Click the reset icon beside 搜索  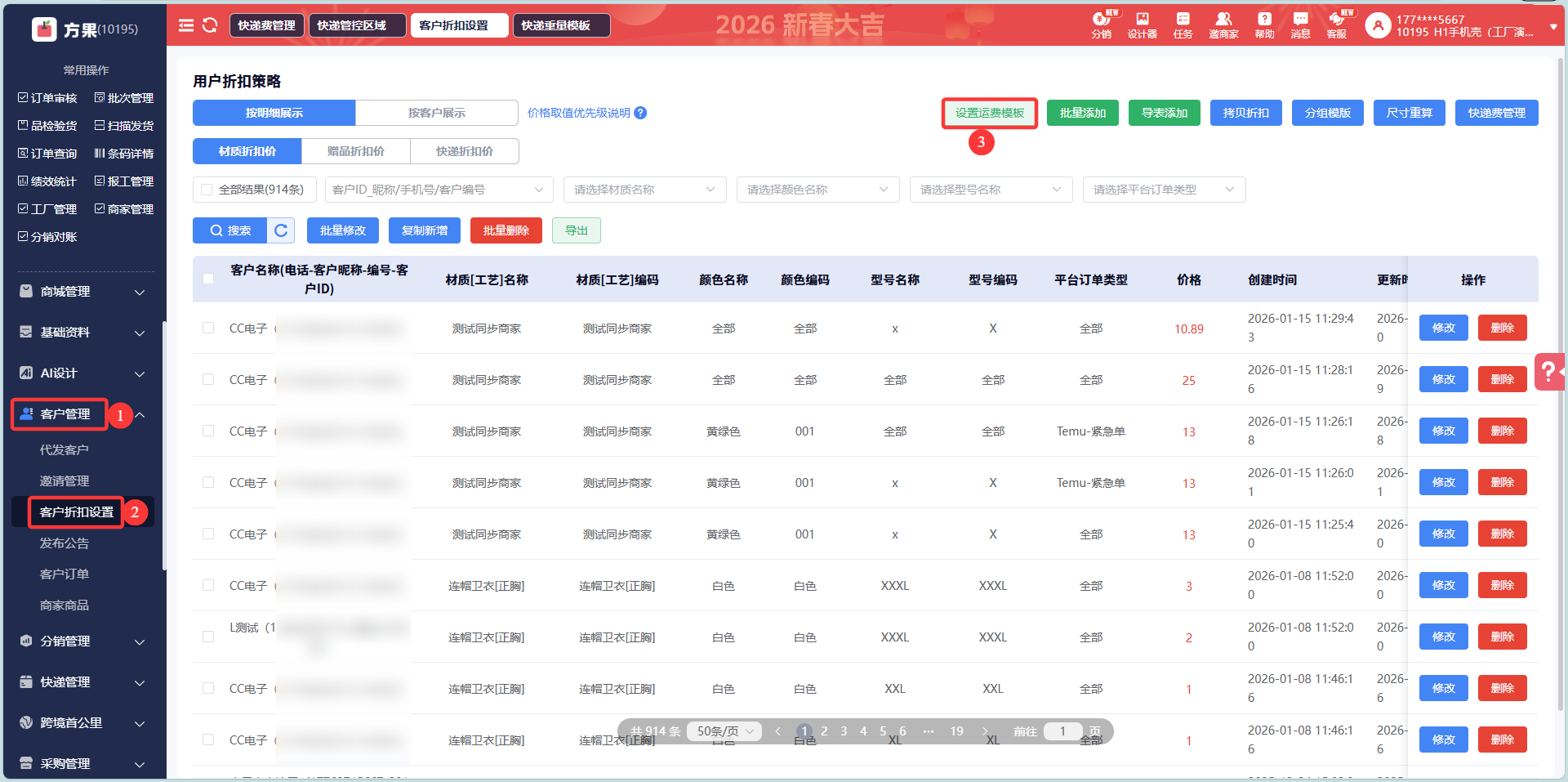coord(281,230)
